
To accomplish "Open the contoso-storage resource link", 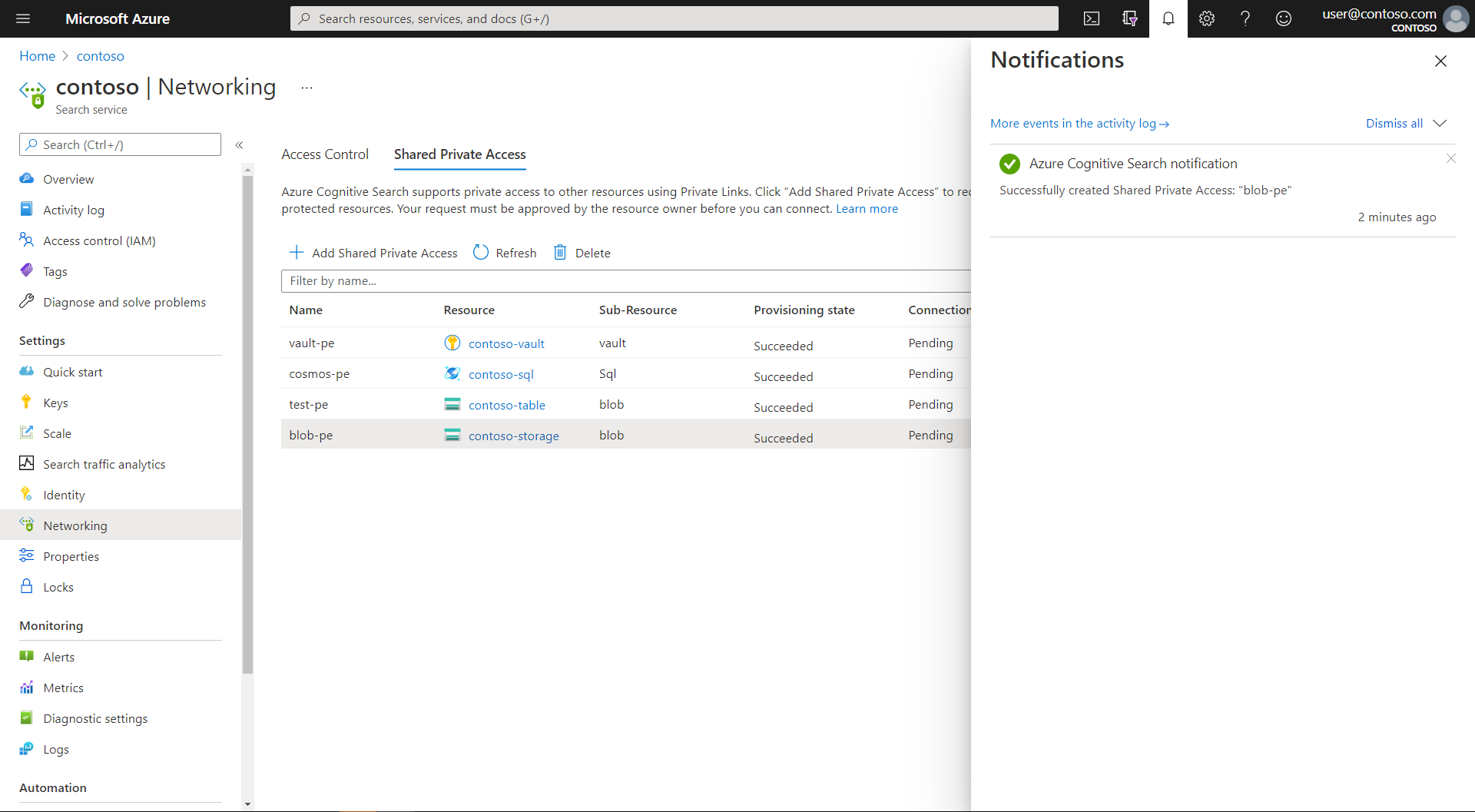I will coord(513,436).
